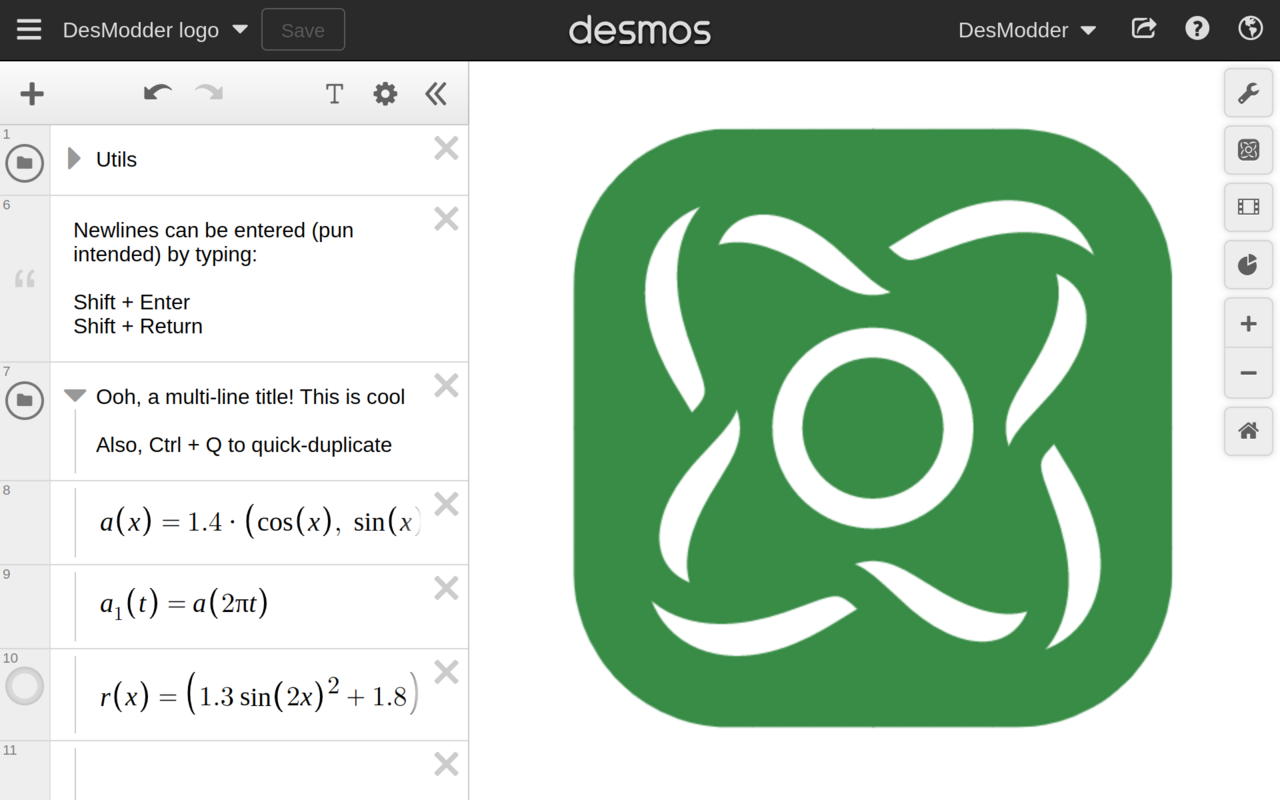Redo the last action
1280x800 pixels.
209,93
